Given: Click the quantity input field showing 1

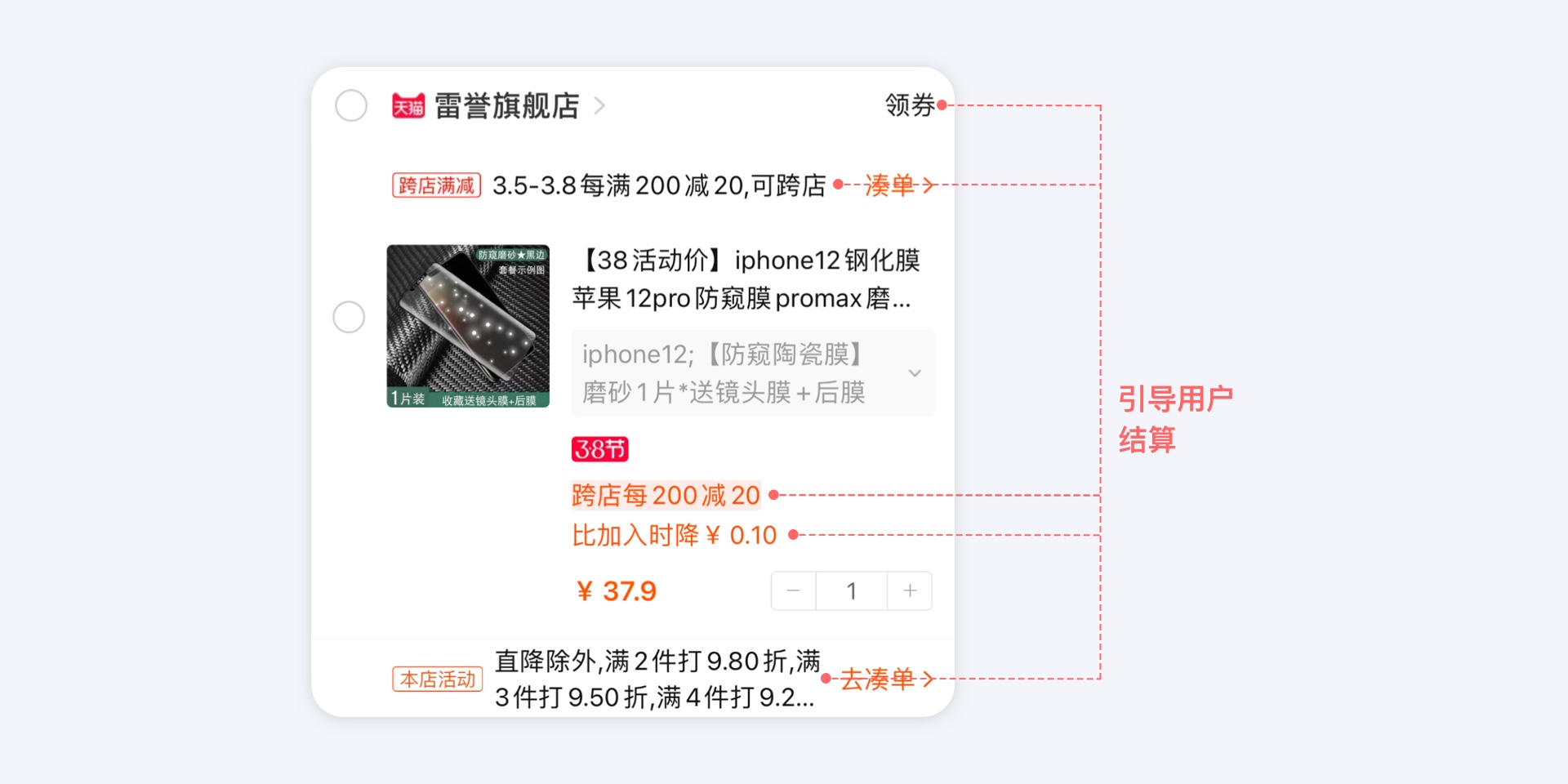Looking at the screenshot, I should click(x=852, y=590).
